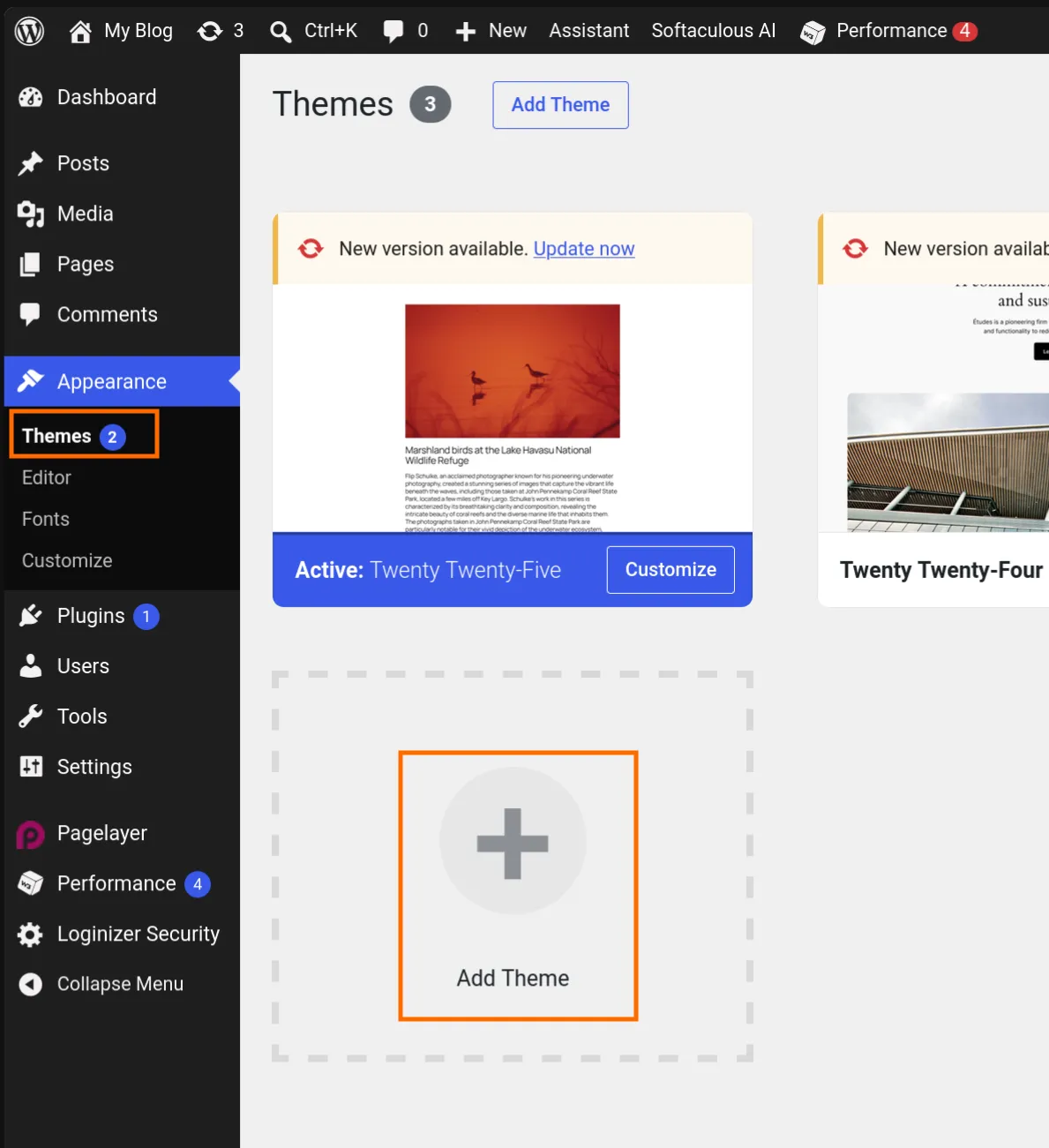Open Assistant in the admin bar

(588, 31)
